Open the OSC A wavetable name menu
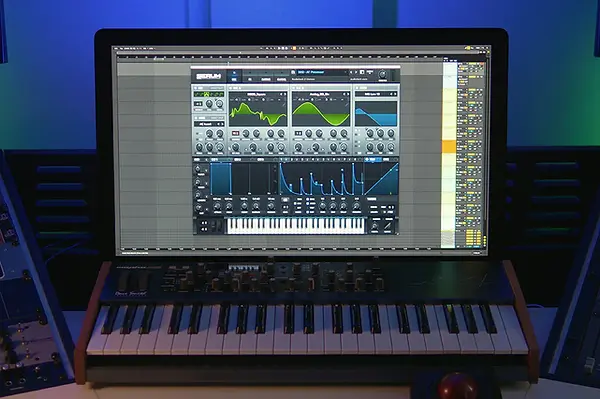Viewport: 600px width, 399px height. pos(256,94)
